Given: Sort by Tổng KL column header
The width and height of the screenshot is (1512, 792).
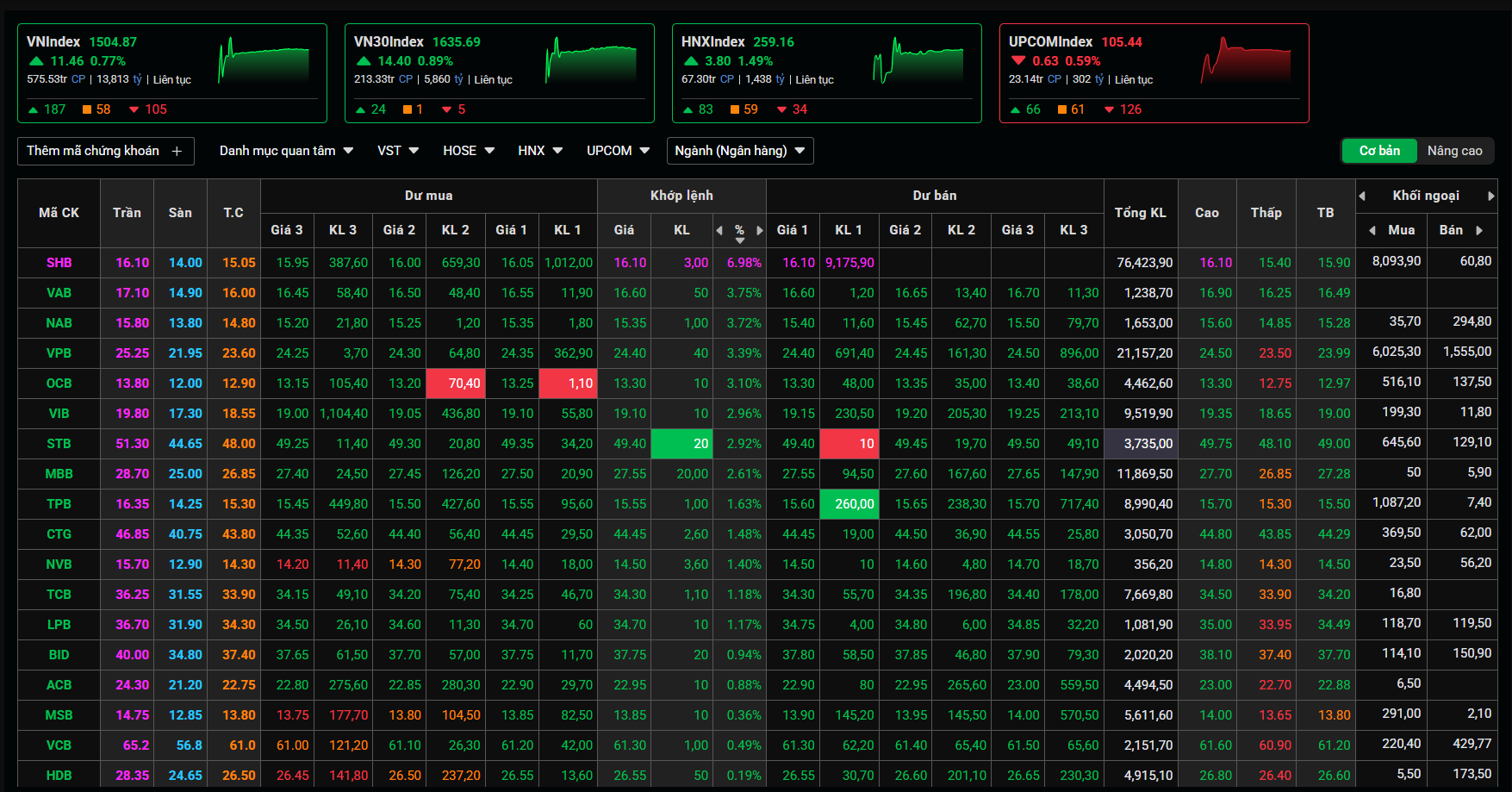Looking at the screenshot, I should tap(1140, 213).
